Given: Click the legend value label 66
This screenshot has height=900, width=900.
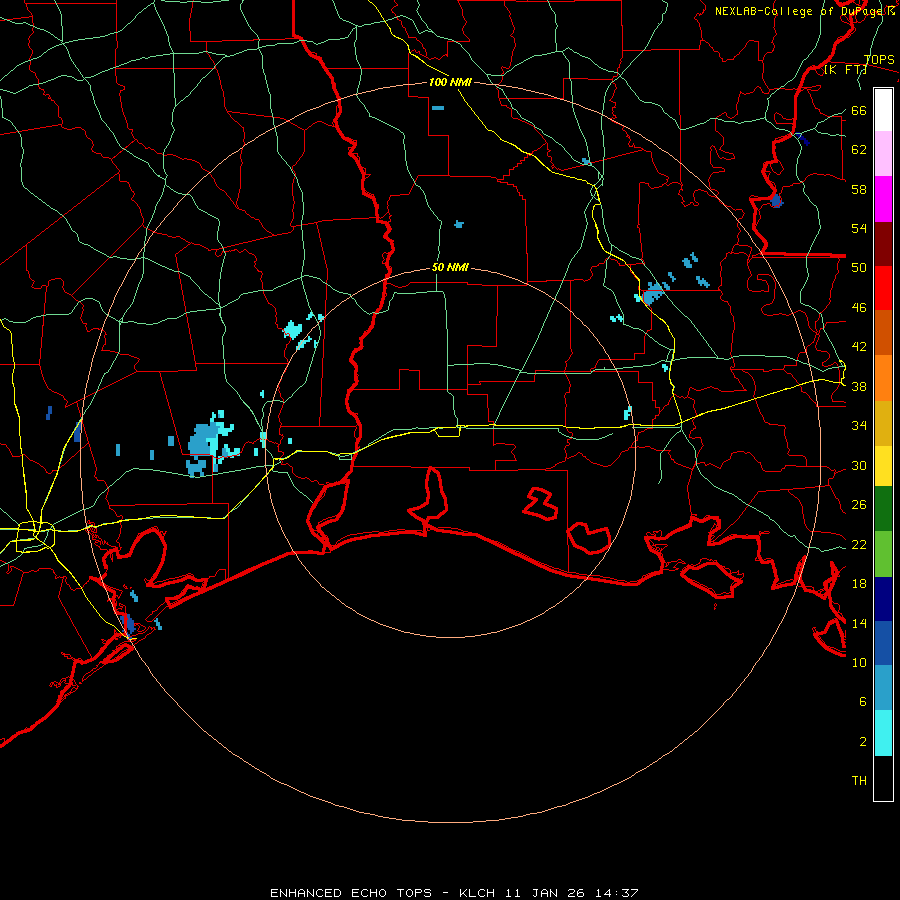Looking at the screenshot, I should click(x=859, y=110).
